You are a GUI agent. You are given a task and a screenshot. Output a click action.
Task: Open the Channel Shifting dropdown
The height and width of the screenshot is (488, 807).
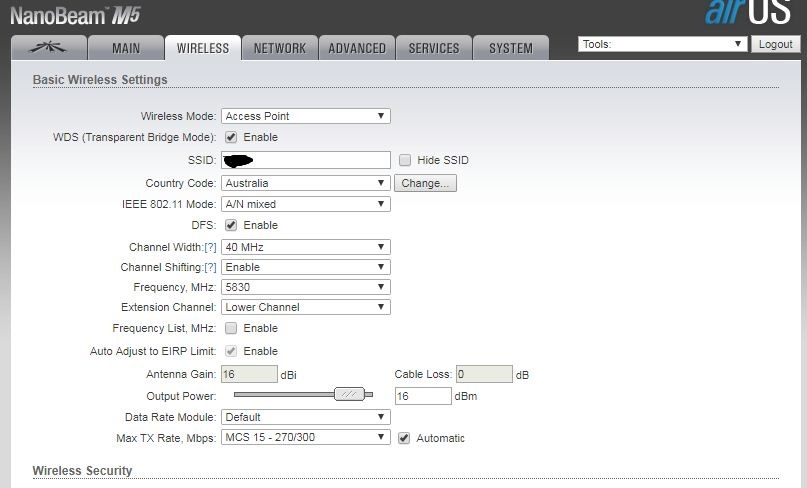(306, 267)
